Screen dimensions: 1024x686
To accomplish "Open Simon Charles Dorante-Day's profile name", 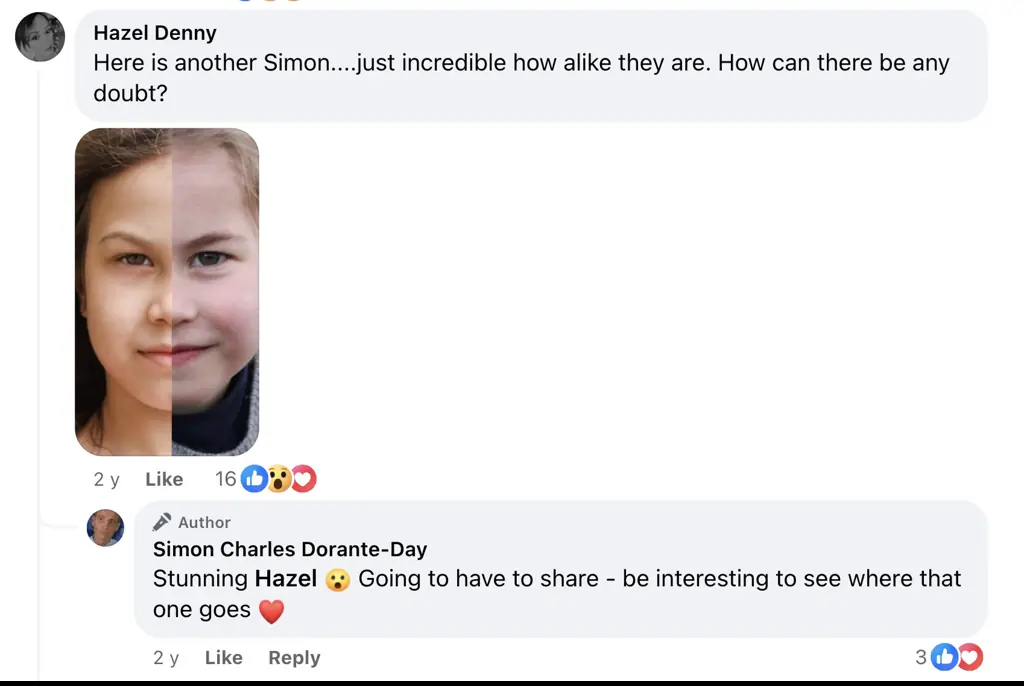I will 290,549.
